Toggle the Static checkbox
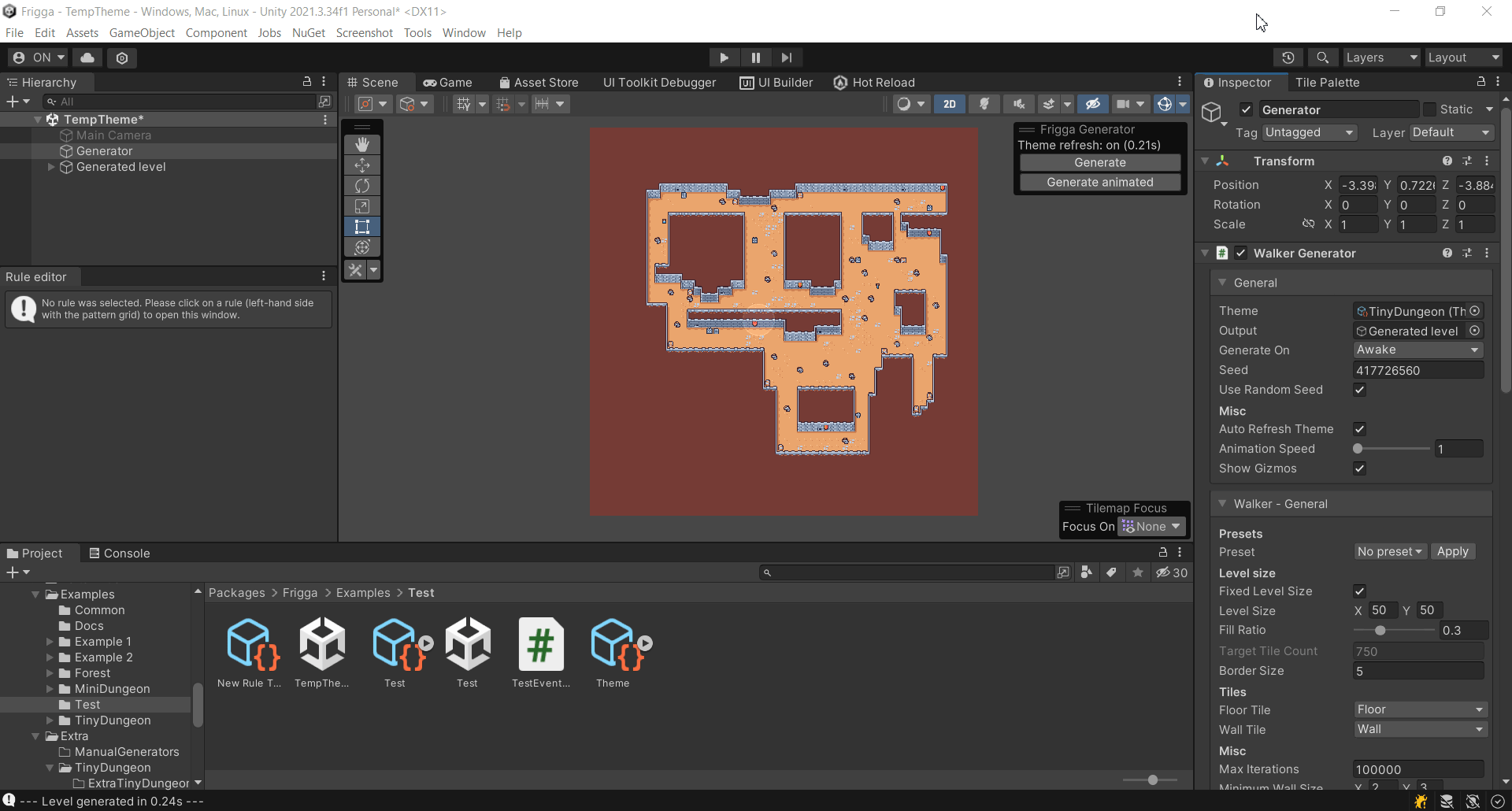Viewport: 1512px width, 811px height. click(x=1429, y=110)
